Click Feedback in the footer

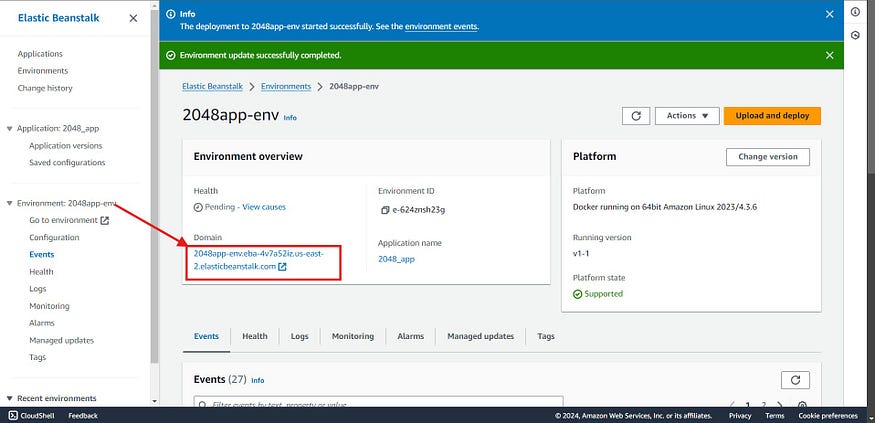click(83, 416)
